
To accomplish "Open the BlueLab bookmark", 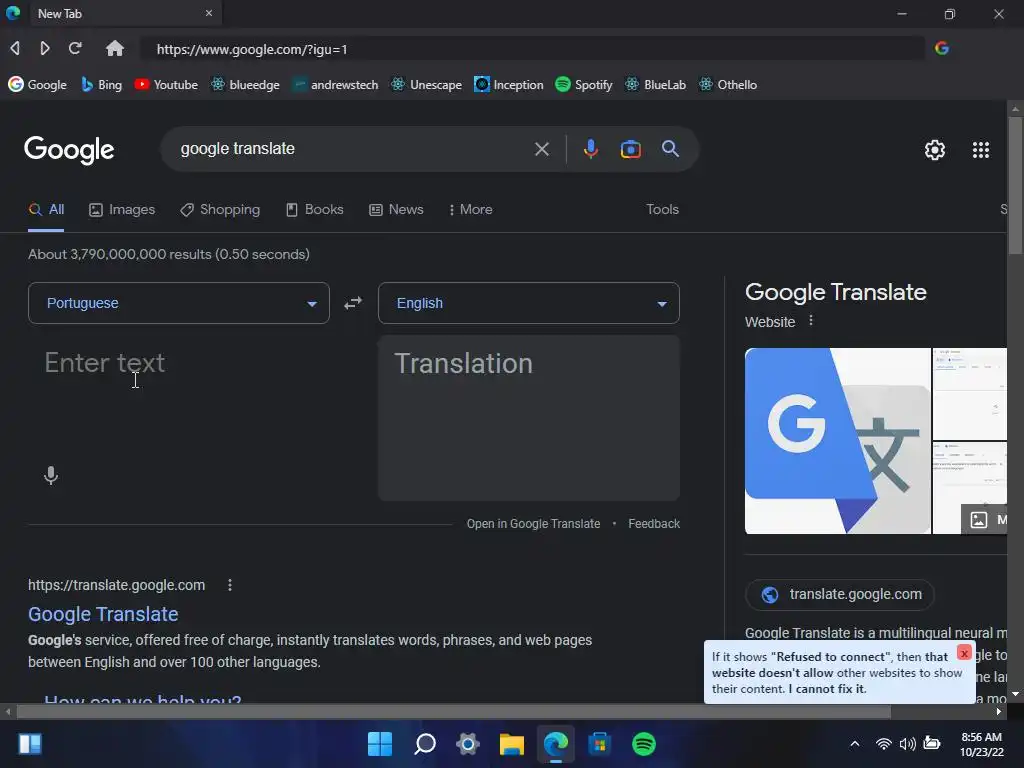I will tap(655, 85).
